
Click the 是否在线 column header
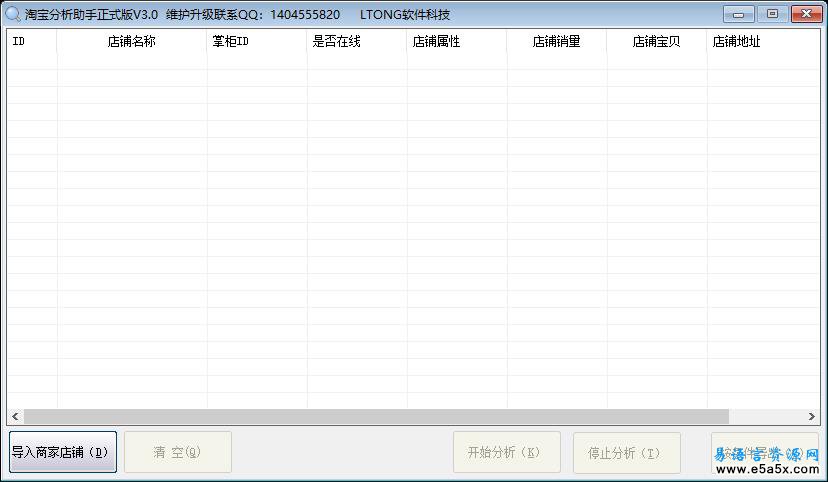[357, 42]
